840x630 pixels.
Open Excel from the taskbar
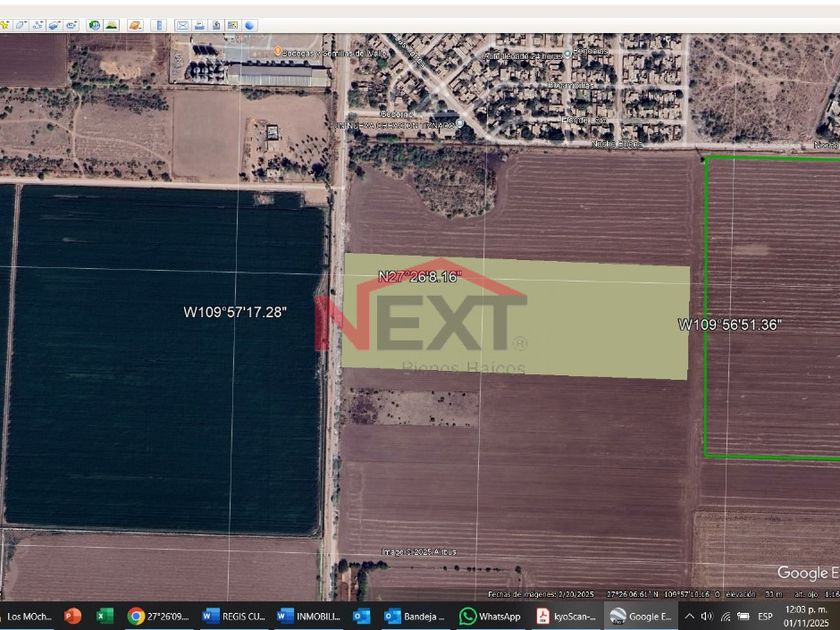[x=104, y=616]
